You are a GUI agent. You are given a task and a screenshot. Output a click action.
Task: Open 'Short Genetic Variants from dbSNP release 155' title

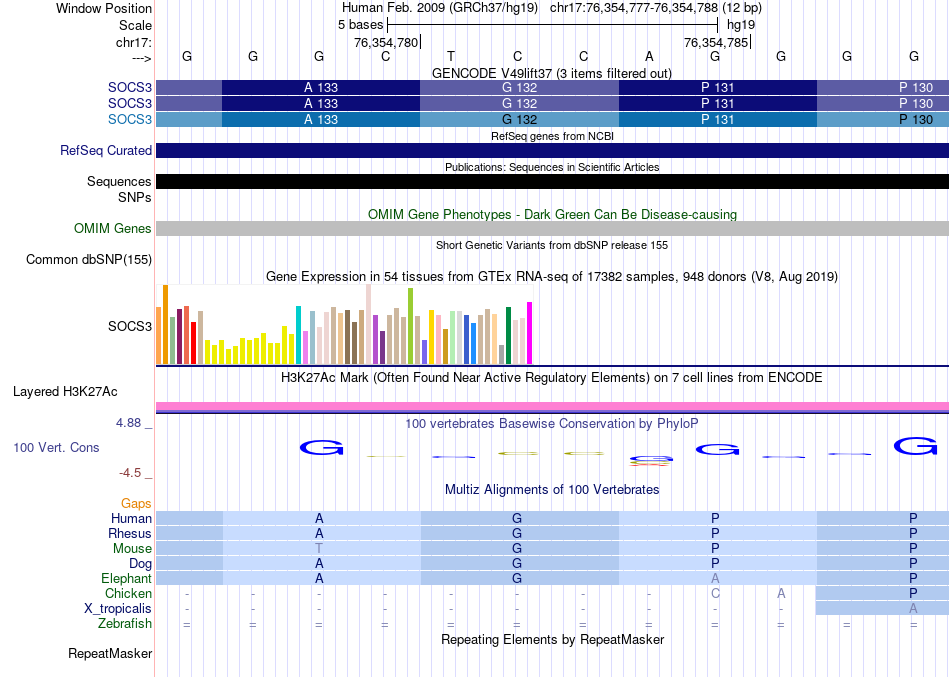[552, 245]
